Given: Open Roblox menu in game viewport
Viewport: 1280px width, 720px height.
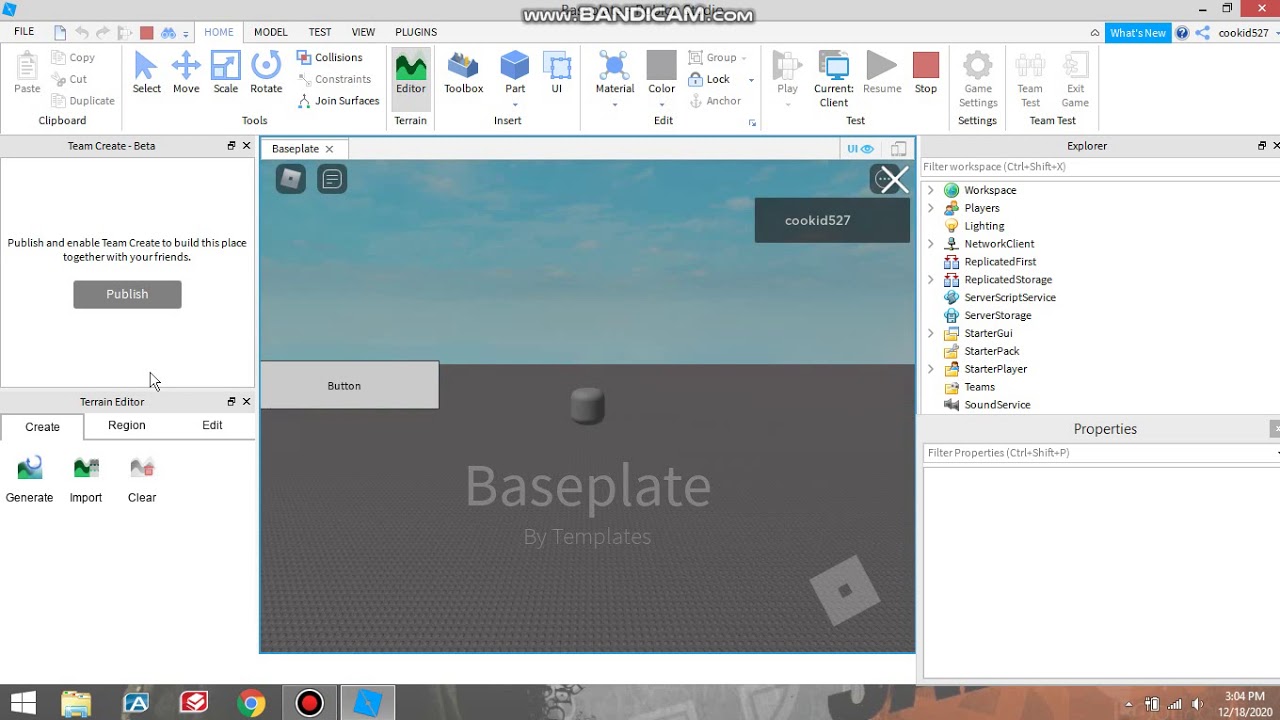Looking at the screenshot, I should (291, 179).
